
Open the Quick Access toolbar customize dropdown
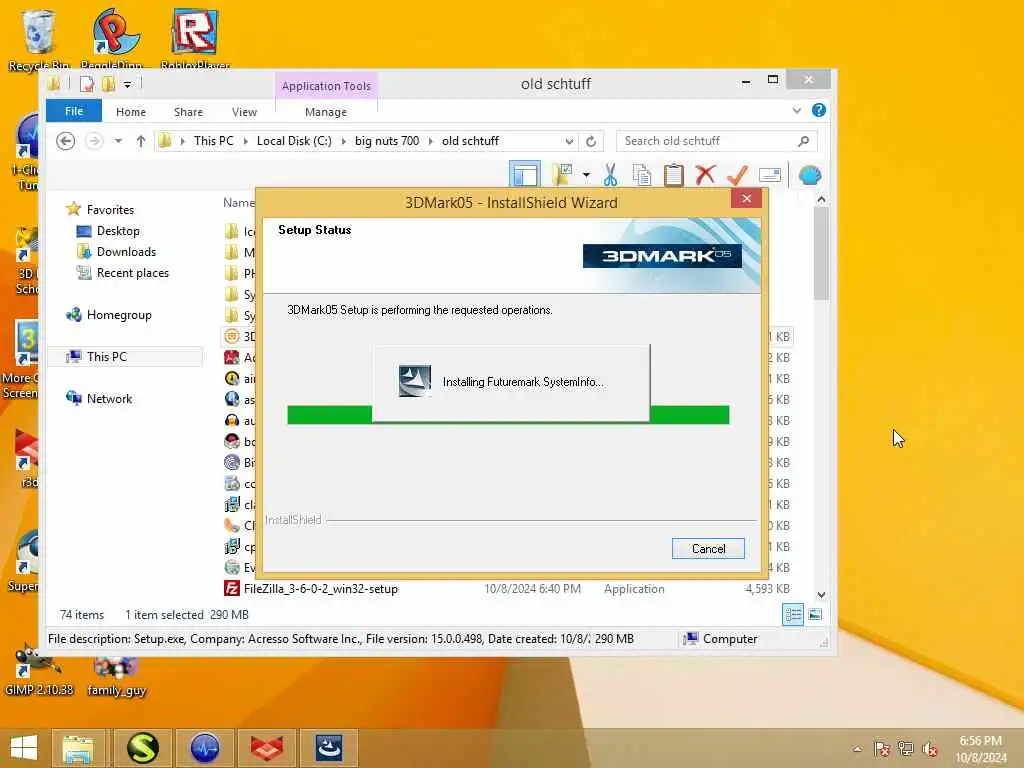pos(127,84)
